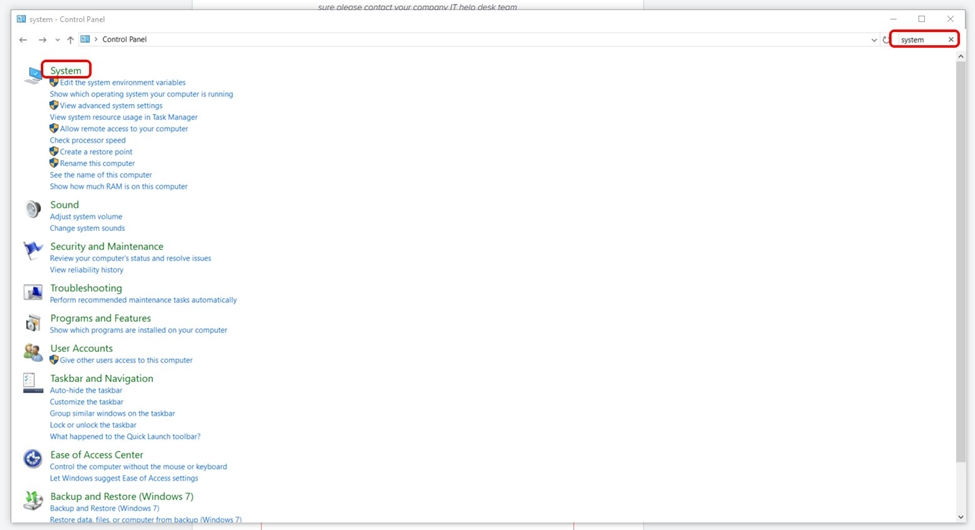975x530 pixels.
Task: Open the Troubleshooting heading
Action: pyautogui.click(x=86, y=288)
